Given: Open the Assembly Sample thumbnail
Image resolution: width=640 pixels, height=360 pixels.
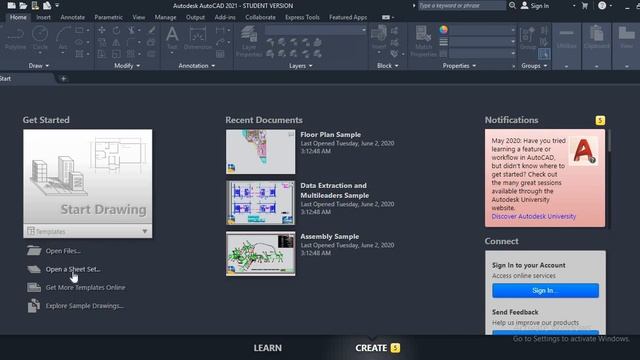Looking at the screenshot, I should [260, 254].
